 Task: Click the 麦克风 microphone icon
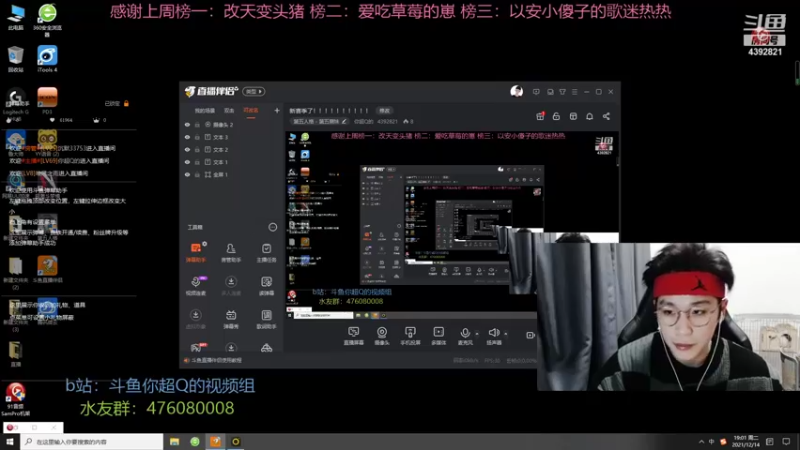click(x=465, y=333)
